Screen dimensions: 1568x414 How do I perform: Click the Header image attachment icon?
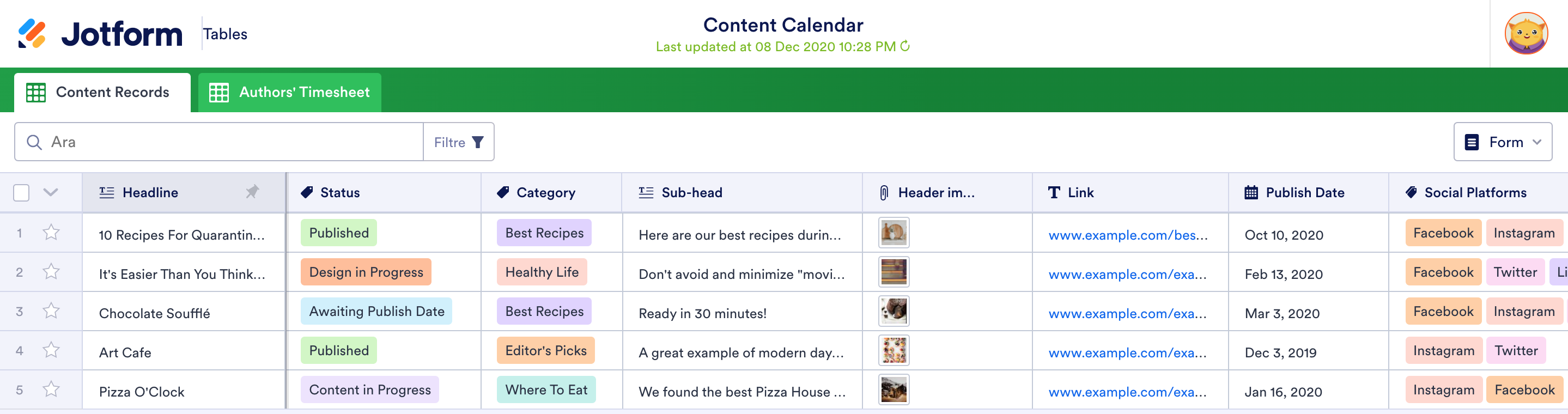point(884,193)
